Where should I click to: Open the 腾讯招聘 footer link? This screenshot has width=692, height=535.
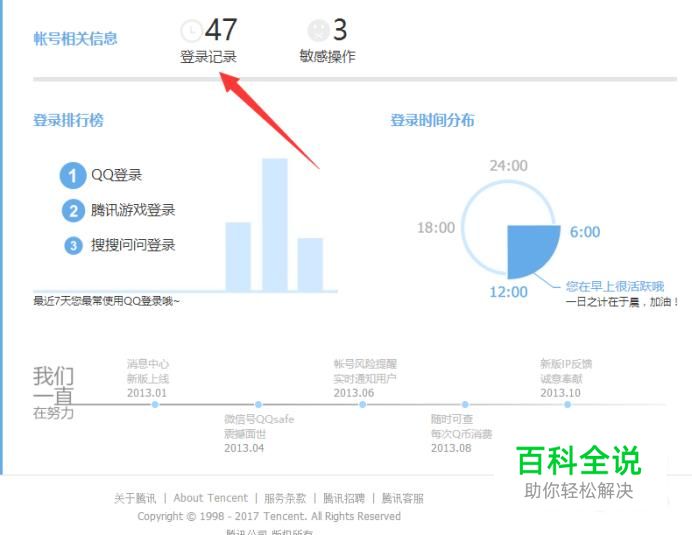344,498
